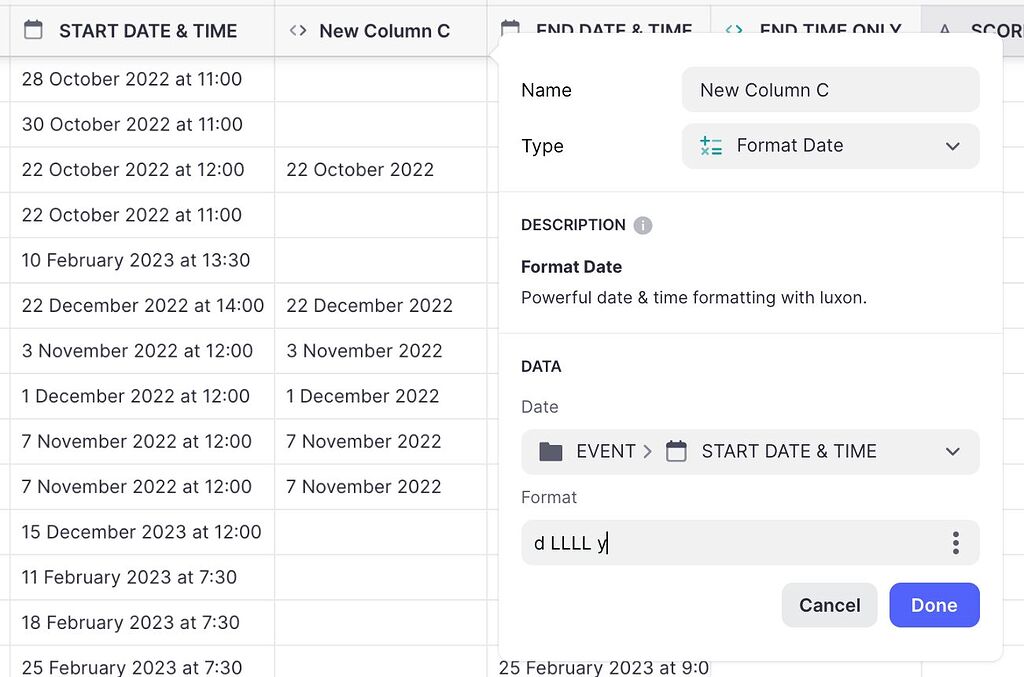Click the Format Date type icon
This screenshot has height=677, width=1024.
[x=711, y=146]
